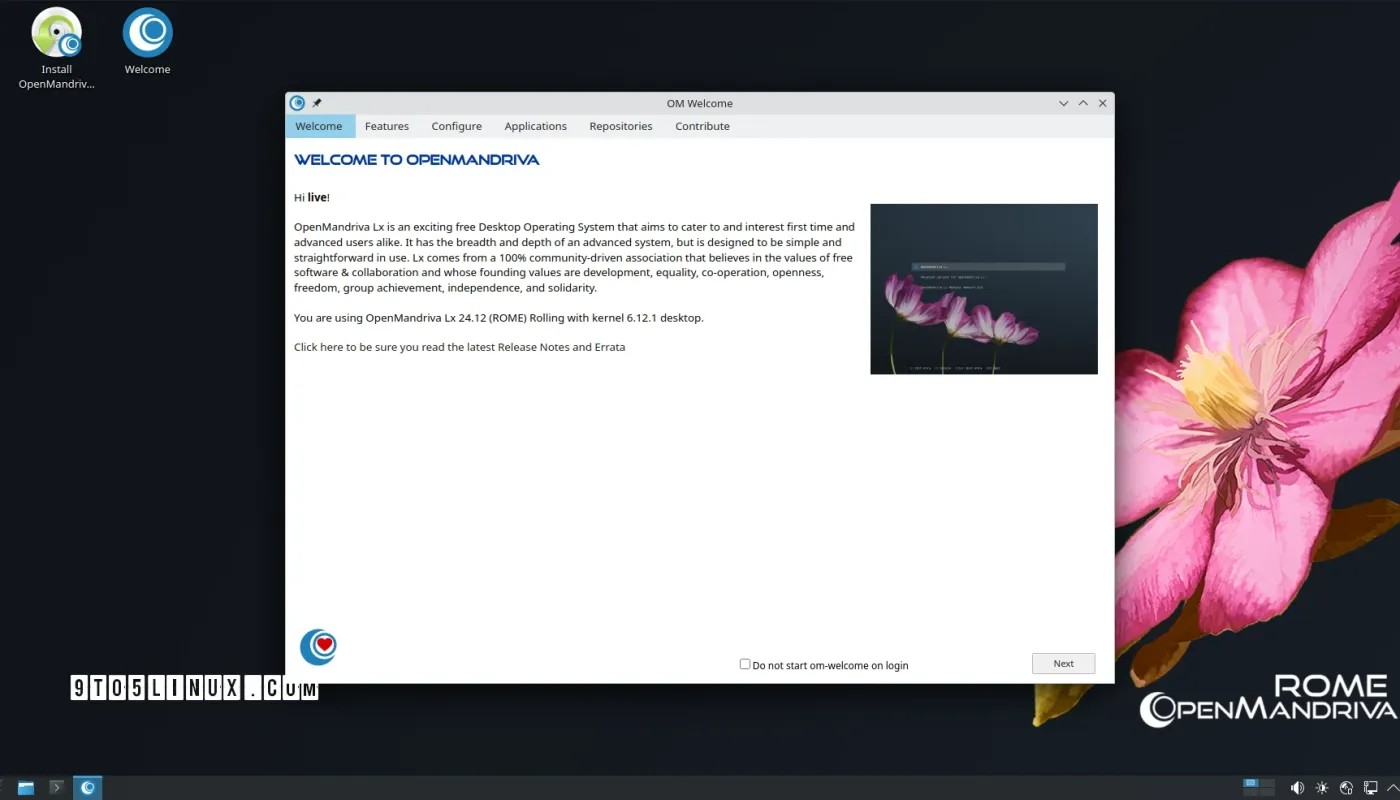Minimize the OM Welcome window
This screenshot has width=1400, height=800.
(x=1064, y=103)
